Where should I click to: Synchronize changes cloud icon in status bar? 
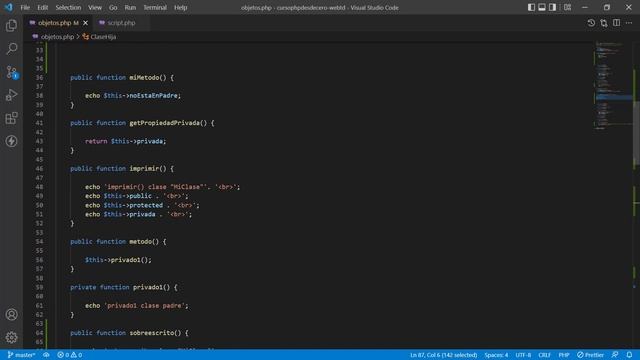point(46,355)
